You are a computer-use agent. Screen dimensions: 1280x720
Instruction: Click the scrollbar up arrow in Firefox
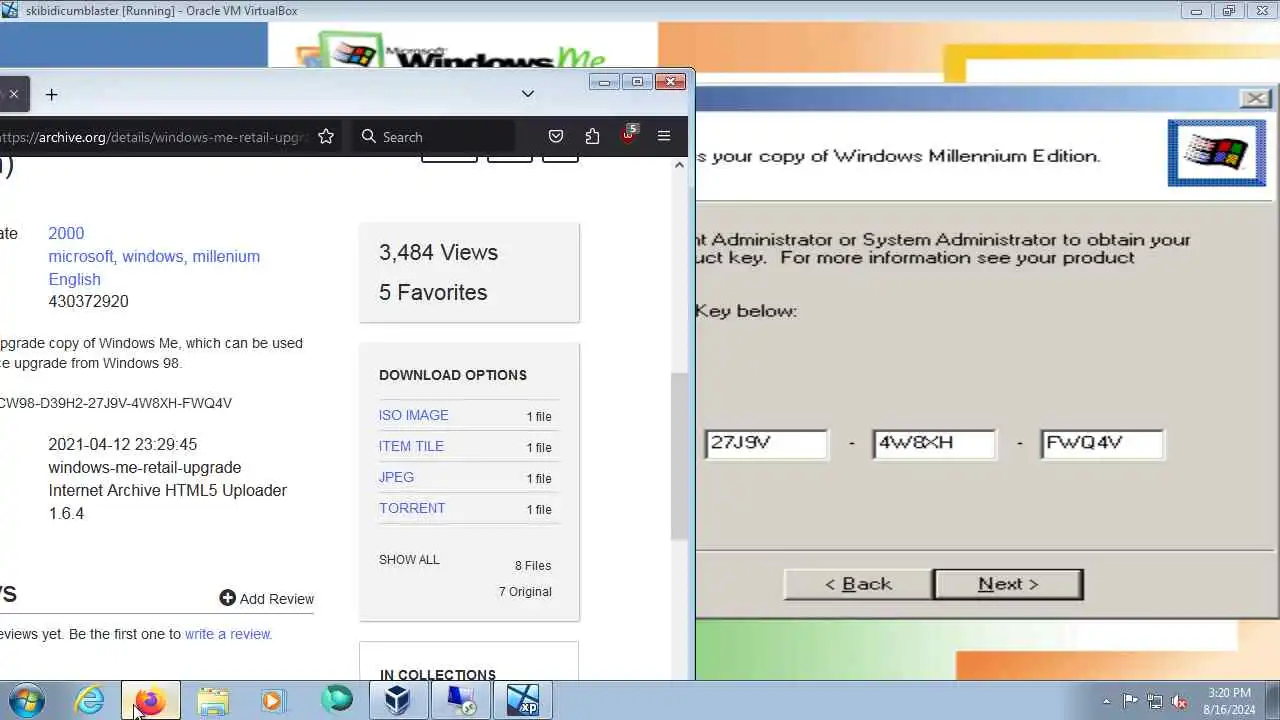click(x=679, y=164)
